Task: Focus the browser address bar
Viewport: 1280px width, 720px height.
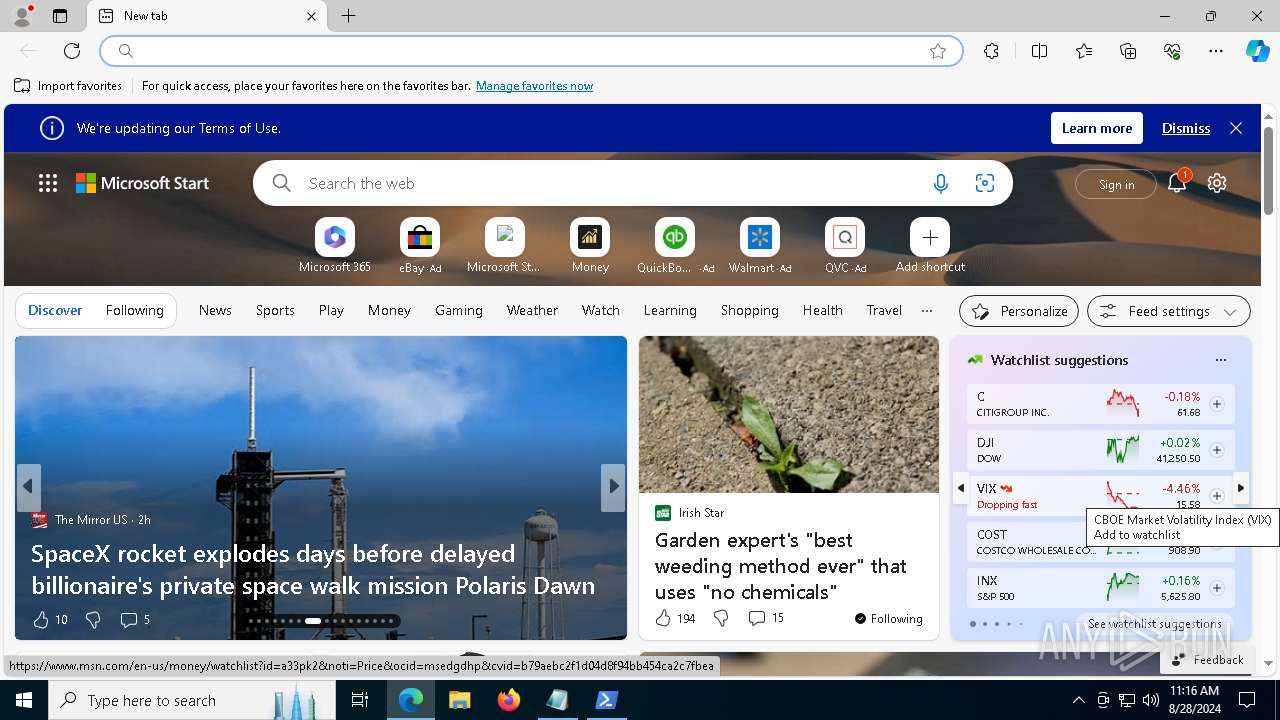Action: (531, 51)
